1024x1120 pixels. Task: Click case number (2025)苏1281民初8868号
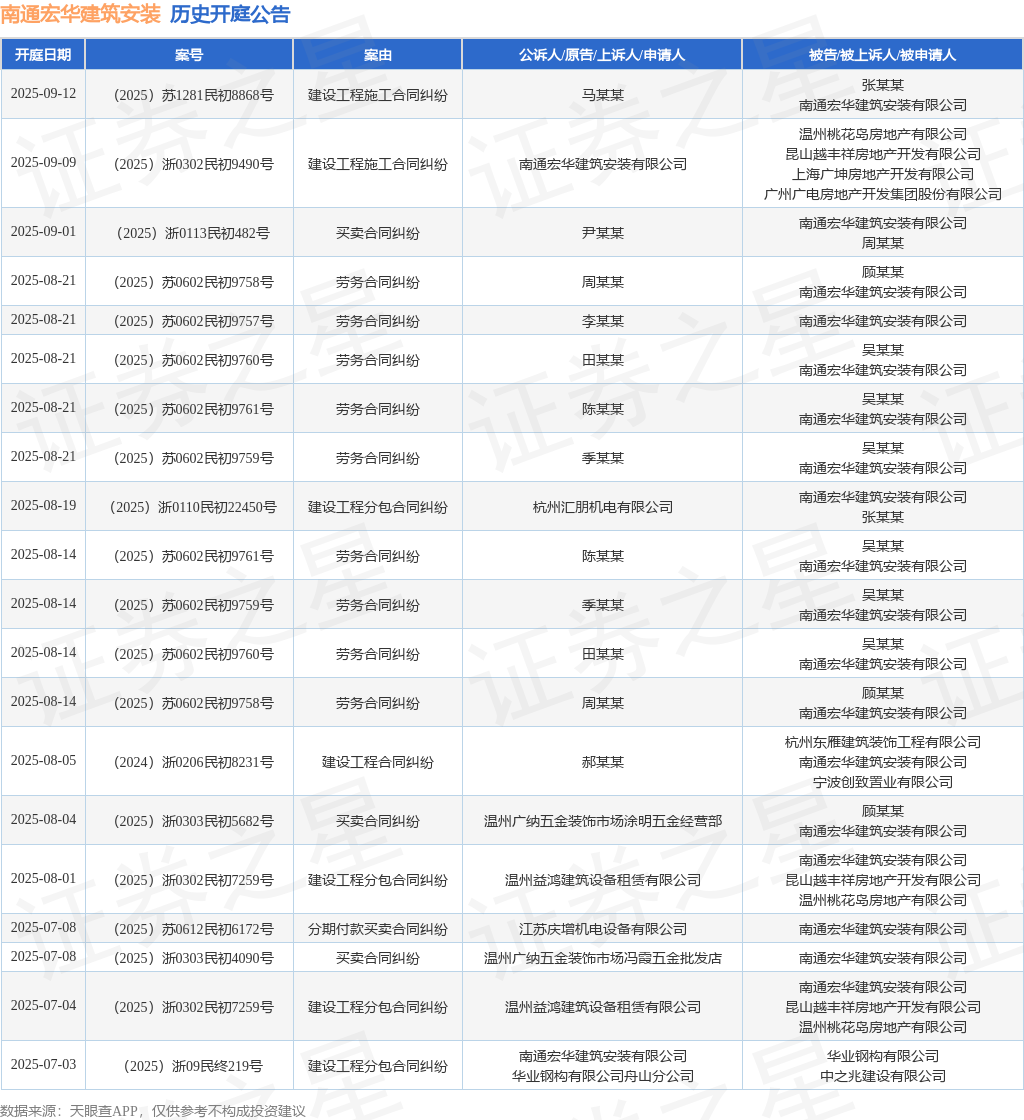tap(194, 95)
